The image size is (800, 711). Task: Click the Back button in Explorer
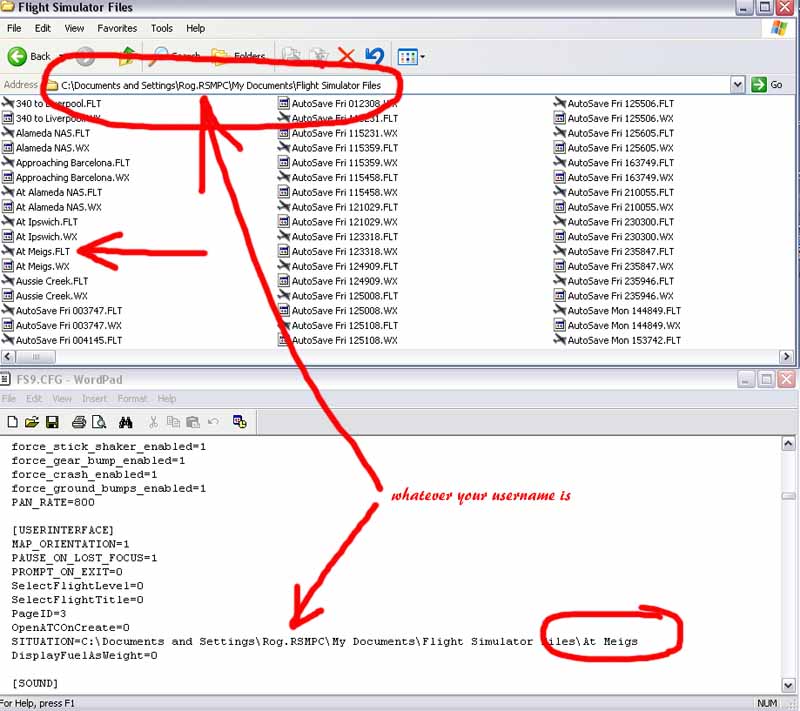(x=30, y=56)
